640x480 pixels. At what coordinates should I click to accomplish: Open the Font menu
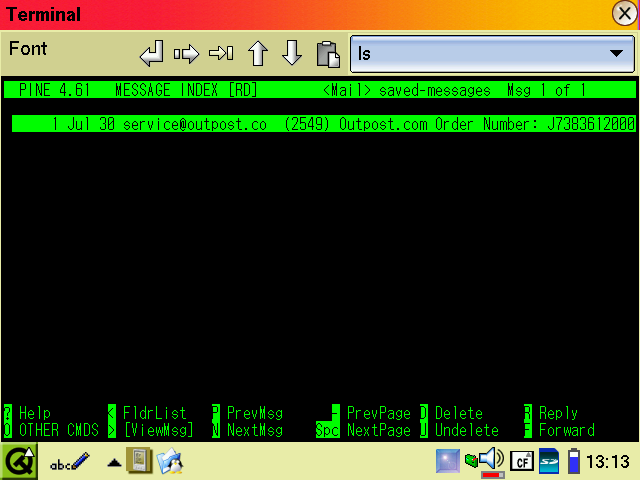coord(28,49)
